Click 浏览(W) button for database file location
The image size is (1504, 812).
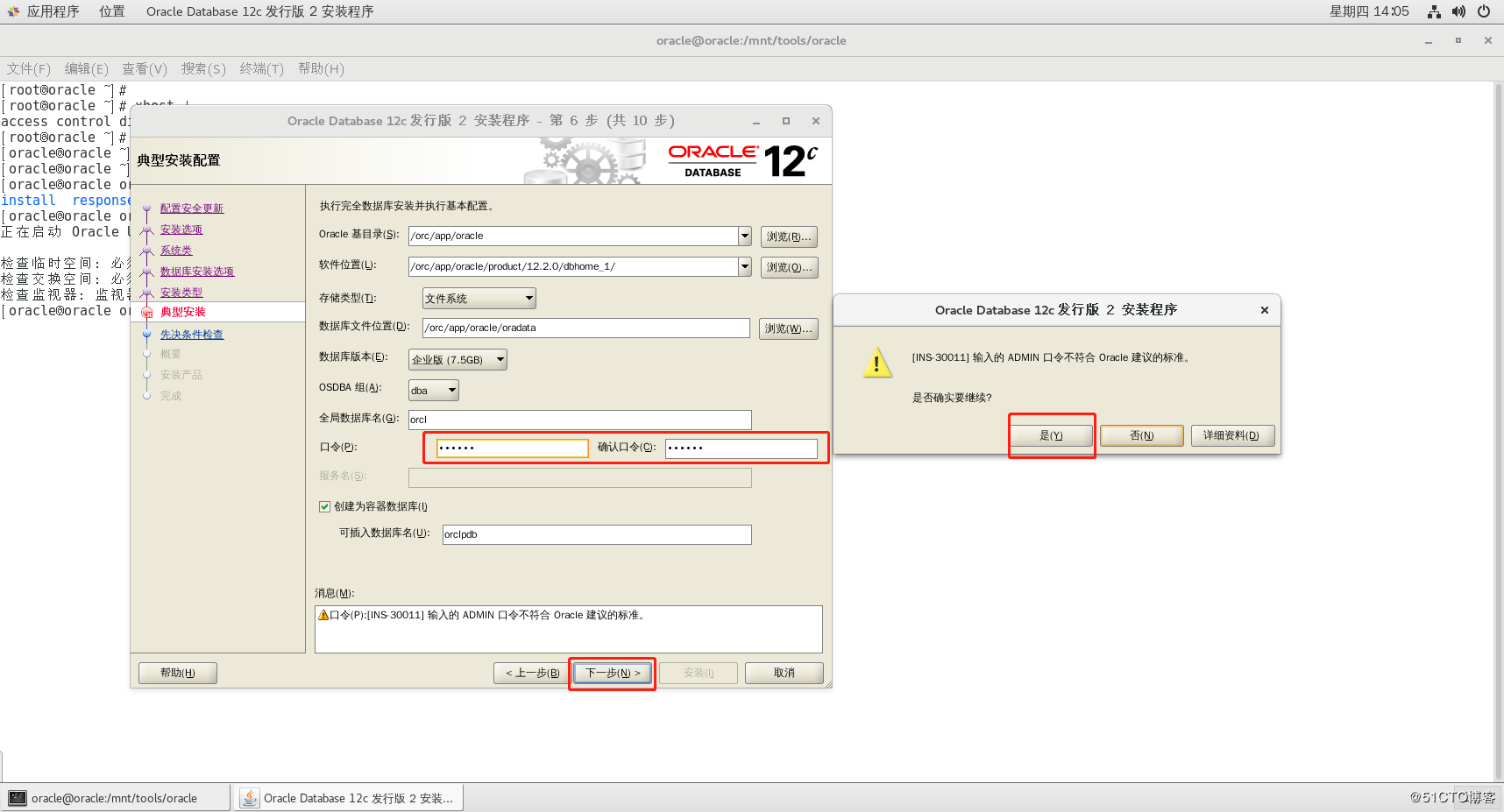788,328
